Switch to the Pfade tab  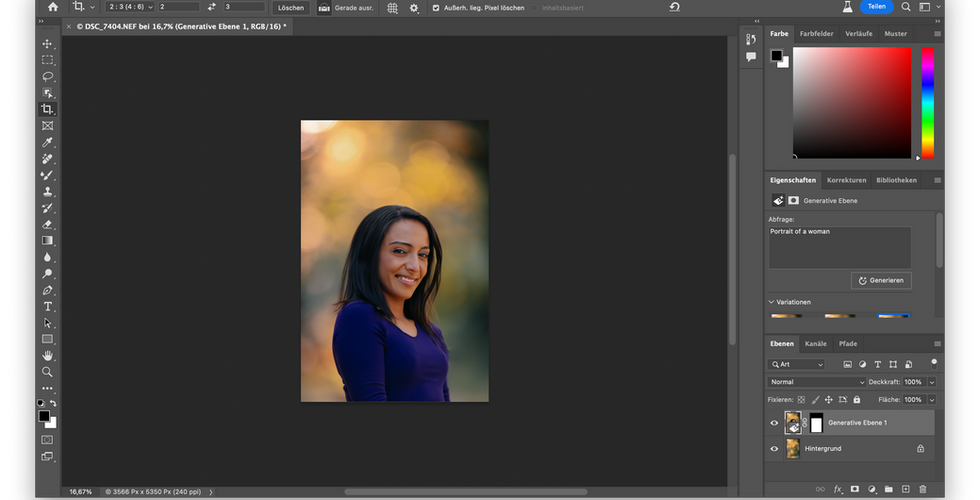coord(848,344)
